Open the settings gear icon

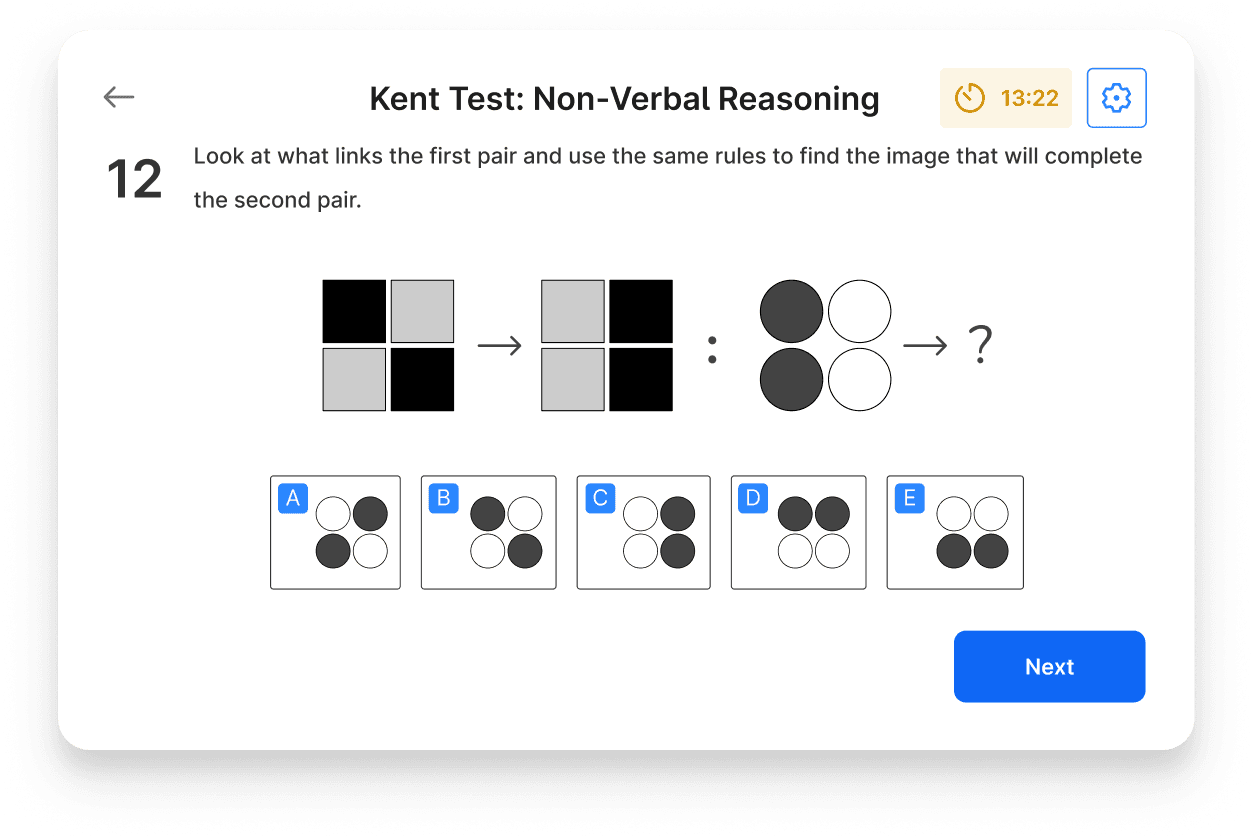pyautogui.click(x=1116, y=97)
